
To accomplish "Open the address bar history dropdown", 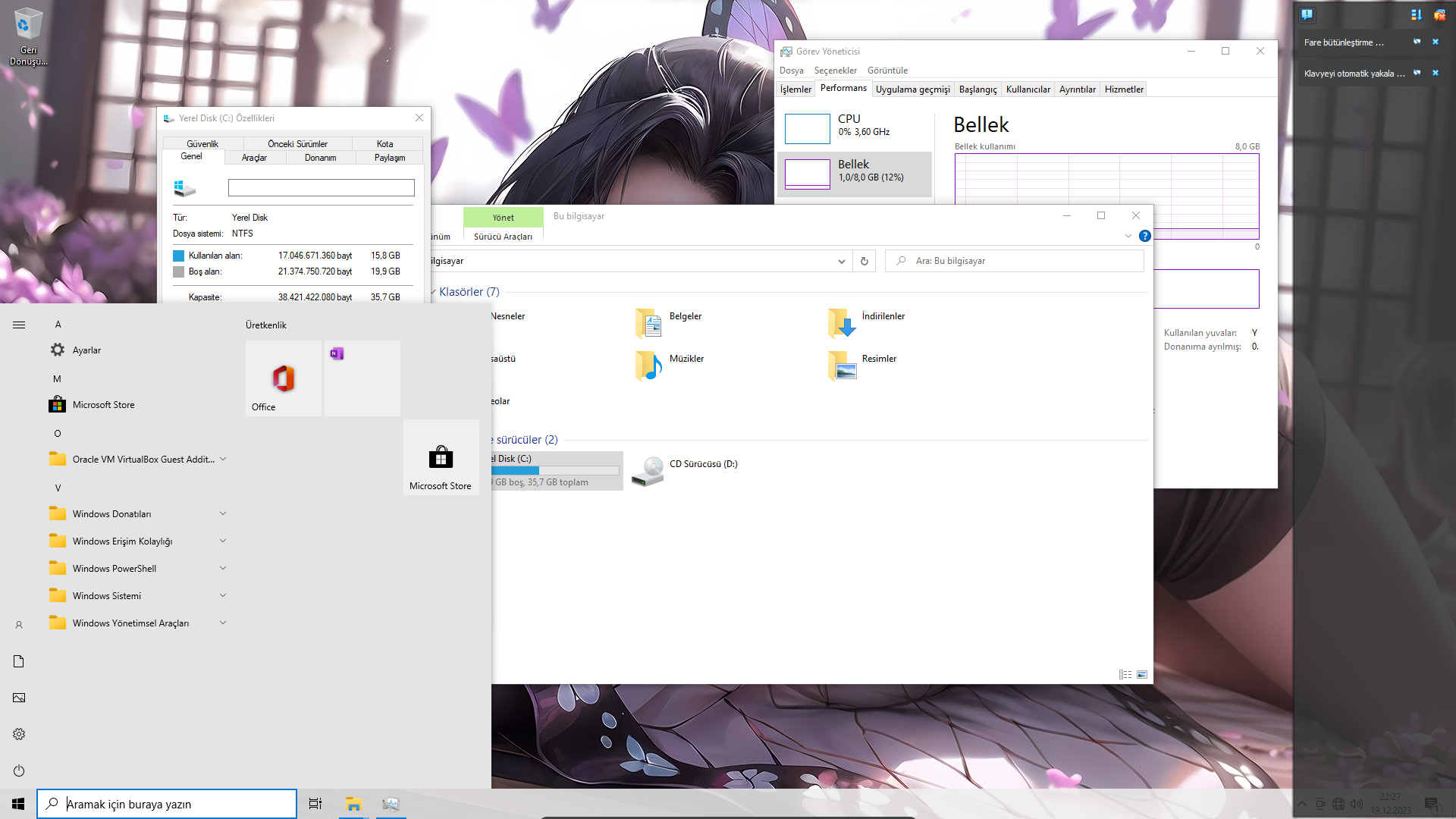I will coord(841,261).
